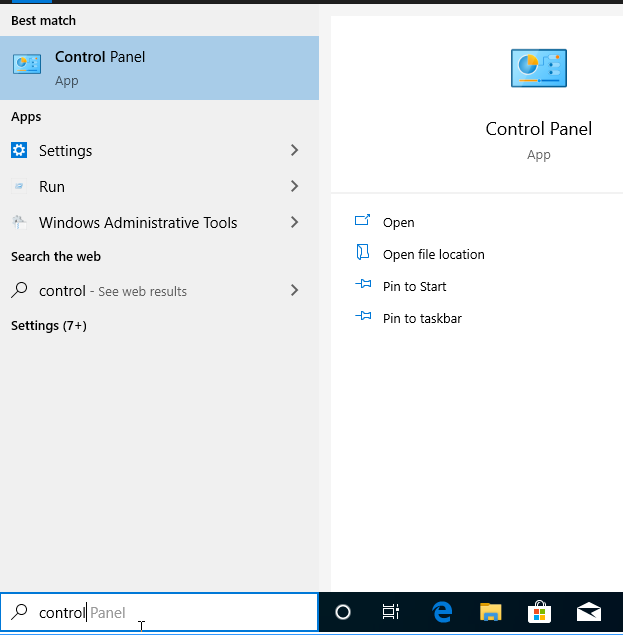Select control See web results entry
This screenshot has width=623, height=638.
point(112,291)
